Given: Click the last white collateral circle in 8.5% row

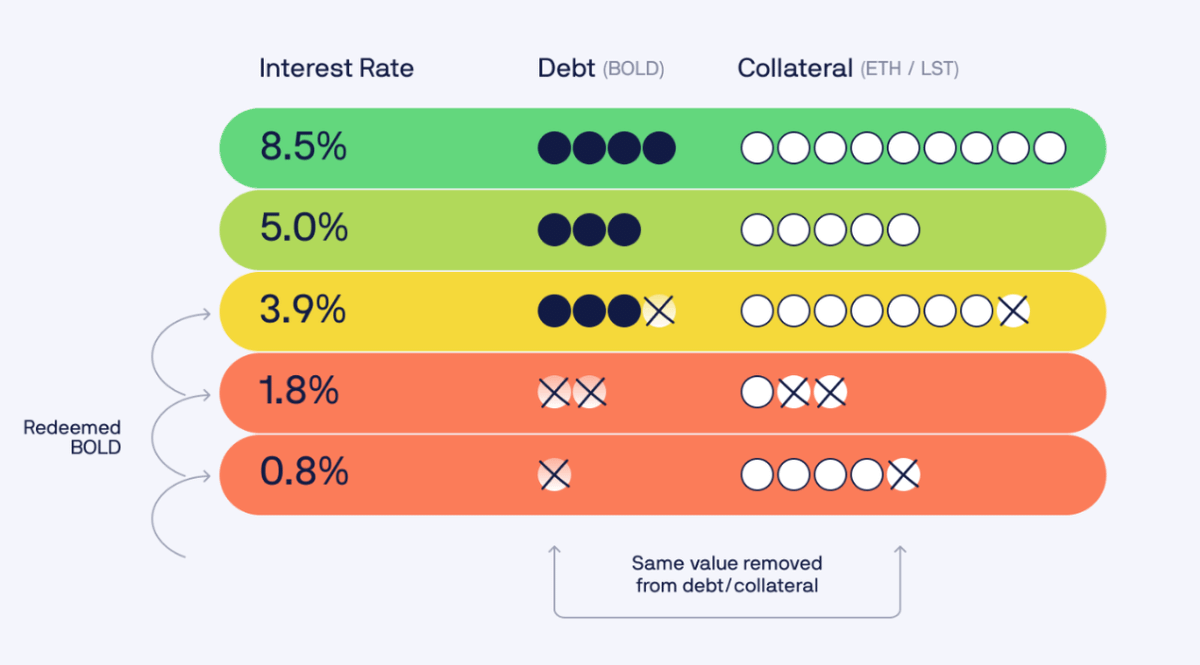Looking at the screenshot, I should [1049, 148].
